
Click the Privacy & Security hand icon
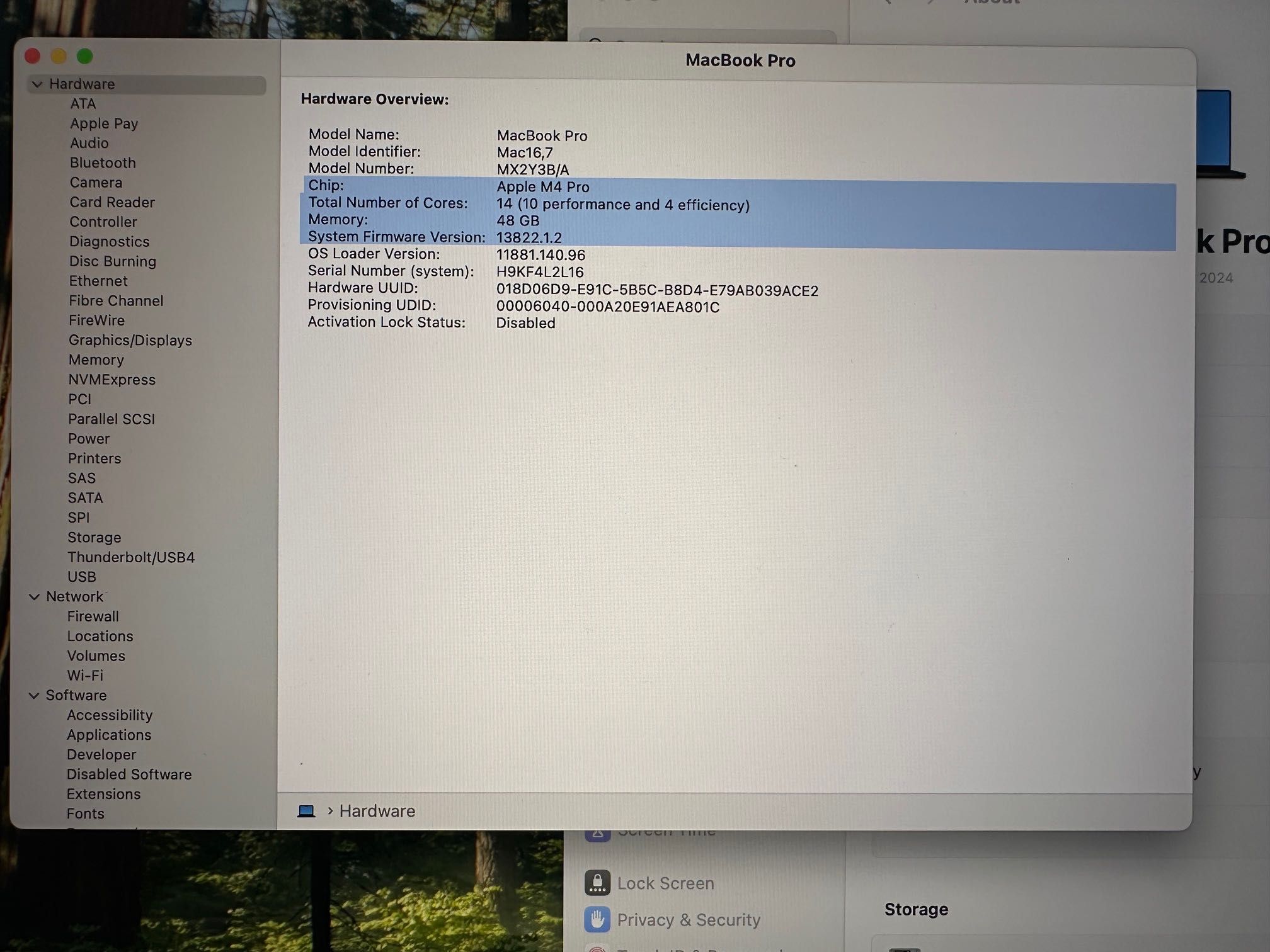pos(597,919)
